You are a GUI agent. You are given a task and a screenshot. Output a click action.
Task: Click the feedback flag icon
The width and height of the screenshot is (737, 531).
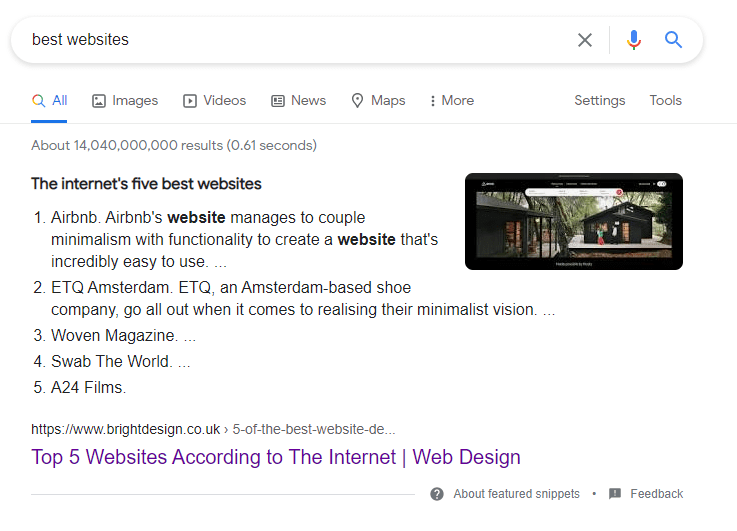pos(615,493)
